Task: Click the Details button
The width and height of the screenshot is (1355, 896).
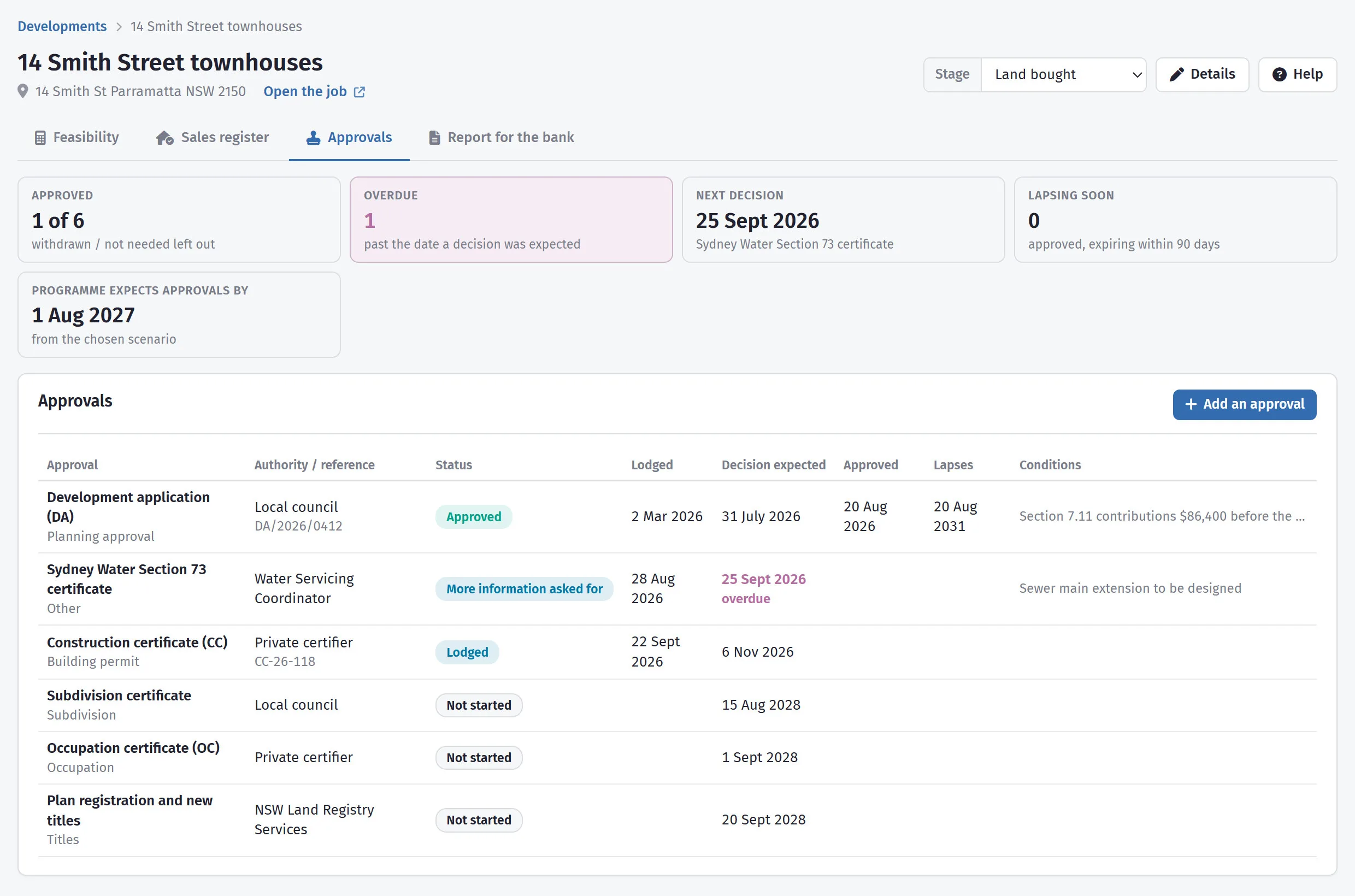Action: click(1202, 74)
